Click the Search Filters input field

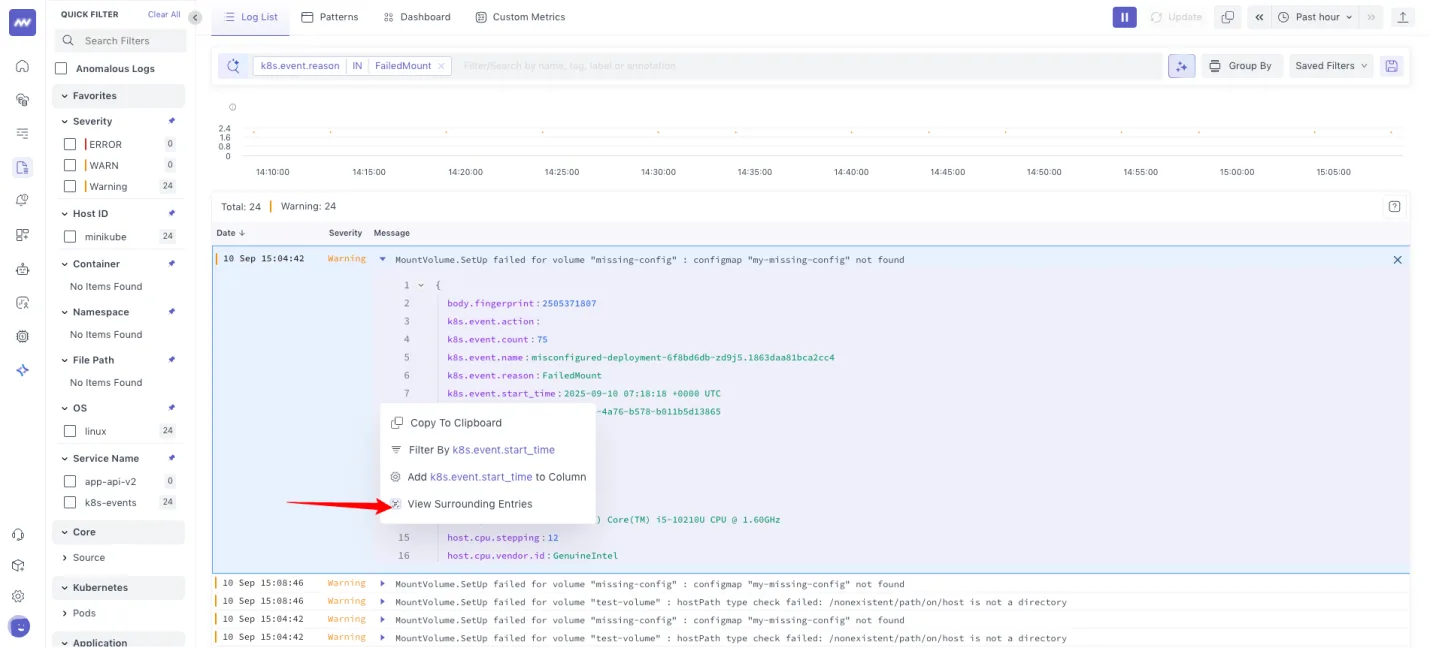pyautogui.click(x=120, y=41)
